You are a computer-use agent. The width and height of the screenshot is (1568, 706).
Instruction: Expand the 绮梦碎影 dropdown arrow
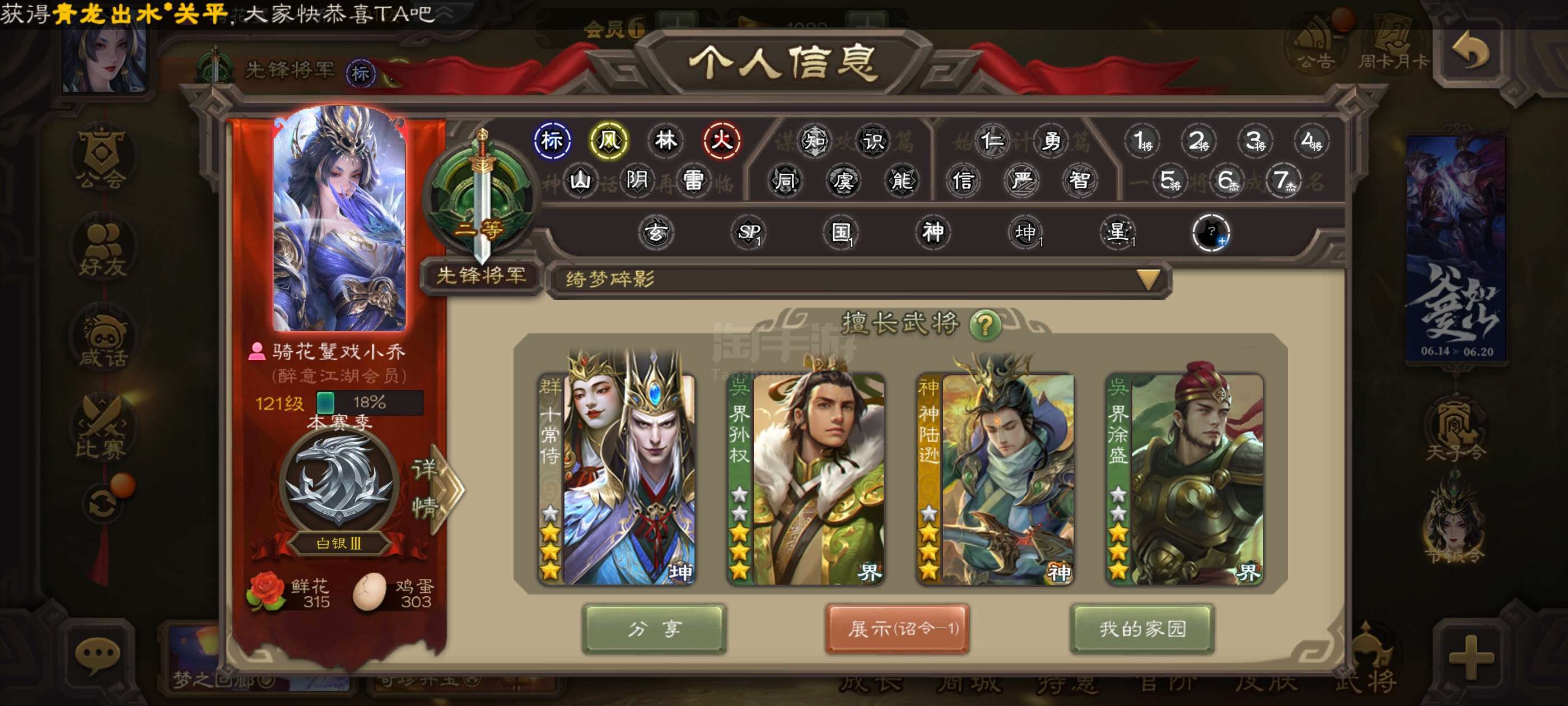pyautogui.click(x=1148, y=280)
